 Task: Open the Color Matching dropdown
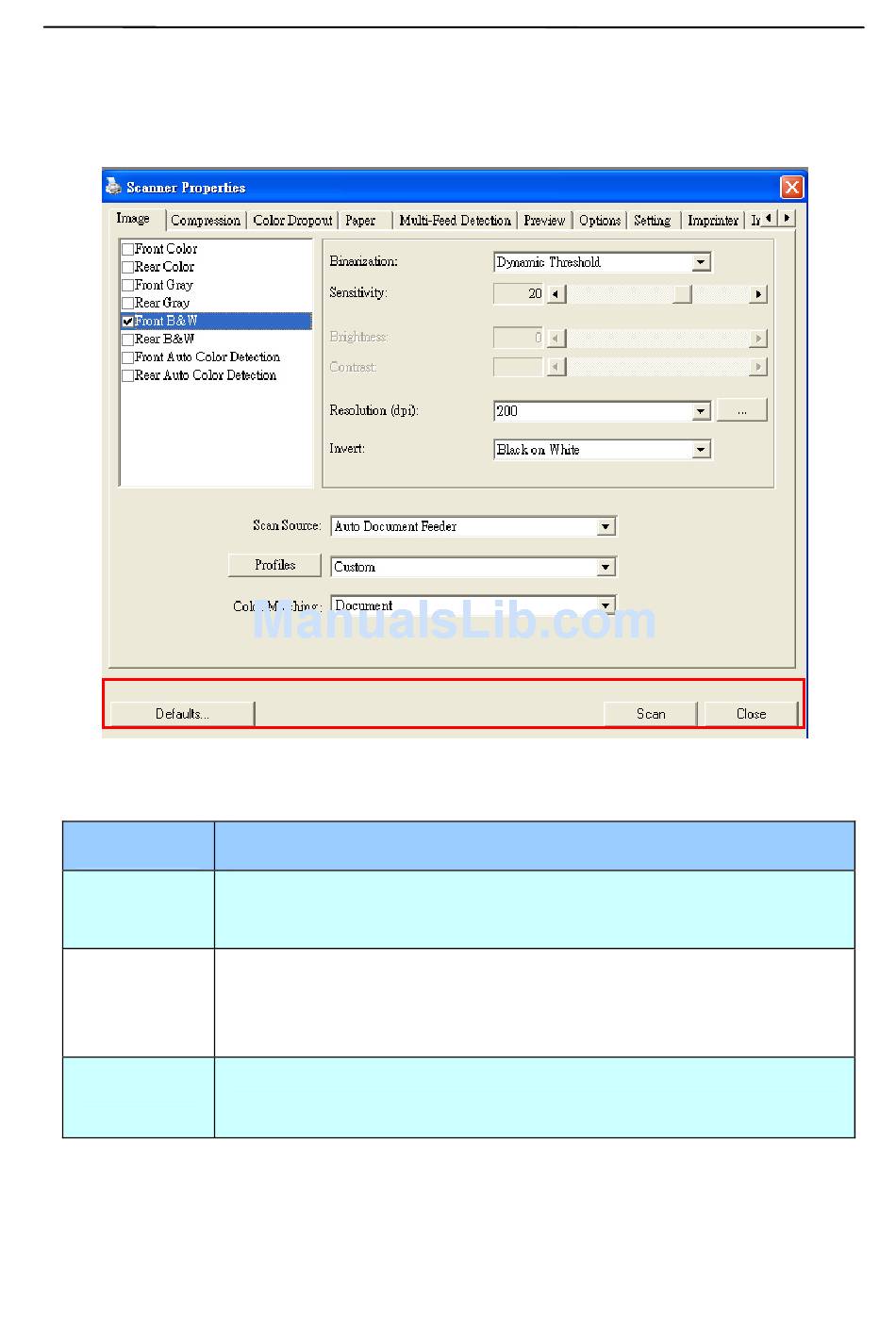606,605
